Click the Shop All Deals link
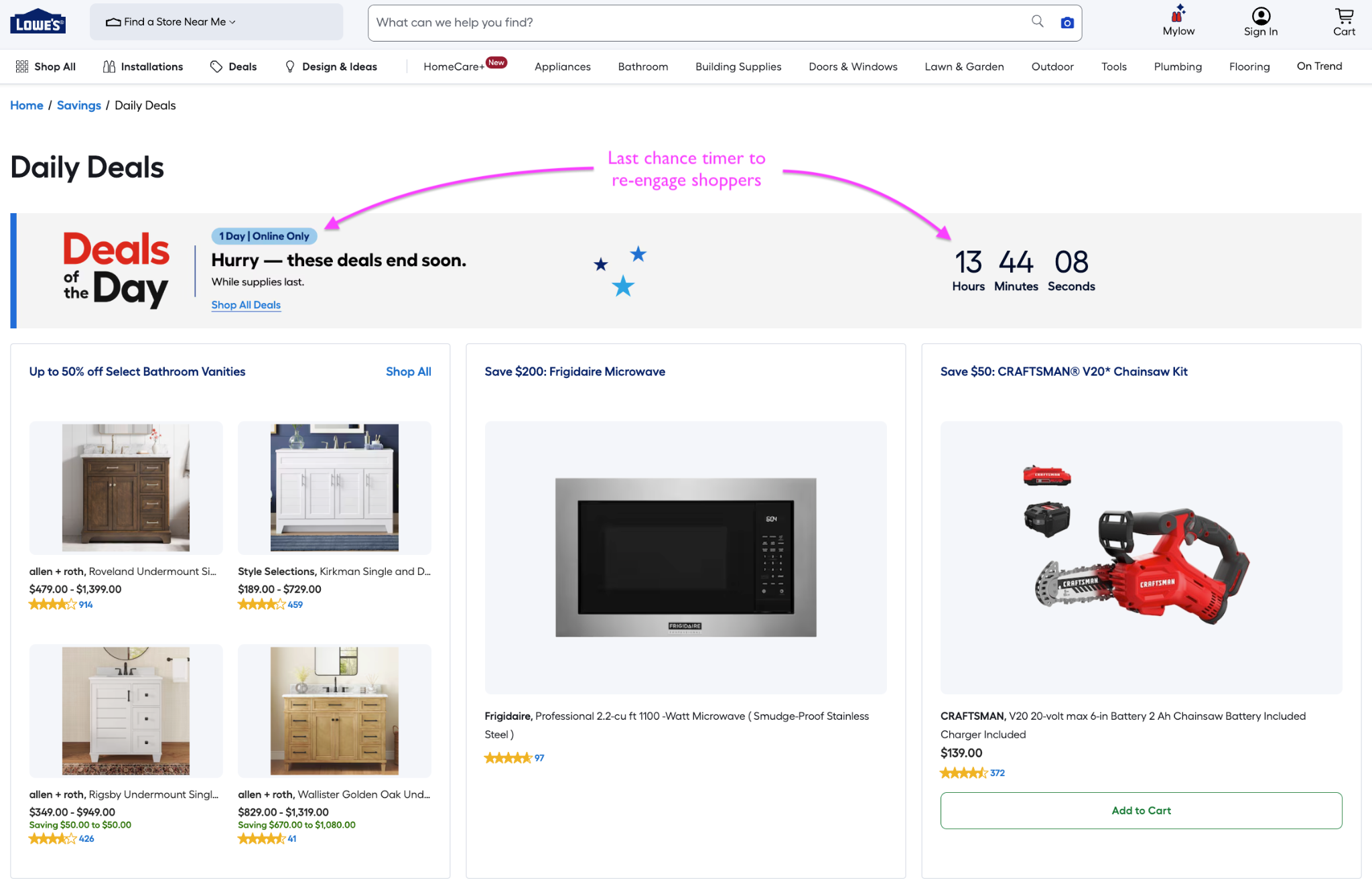 pos(246,305)
